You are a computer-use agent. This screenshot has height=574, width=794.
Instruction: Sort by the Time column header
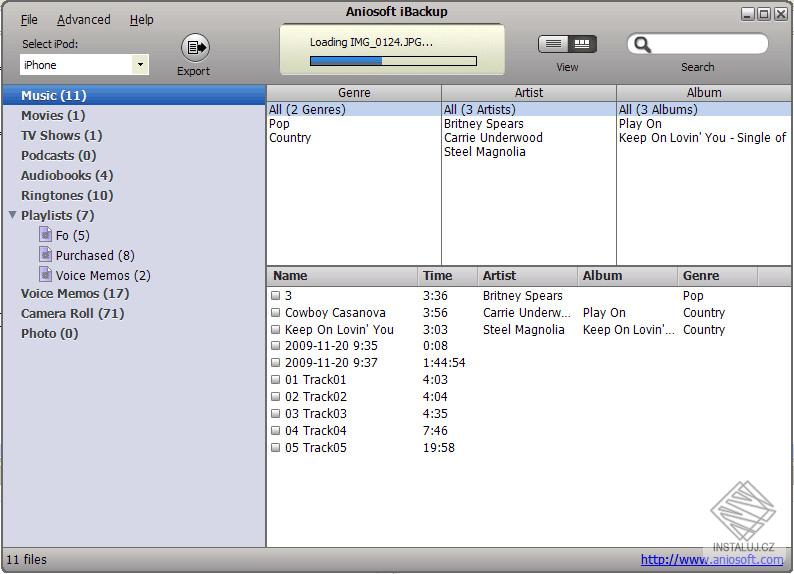[448, 276]
